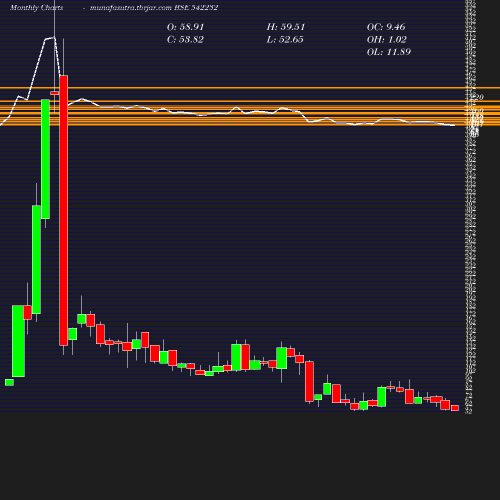The image size is (500, 500).
Task: Select the high value "H: 59.51"
Action: pyautogui.click(x=286, y=27)
